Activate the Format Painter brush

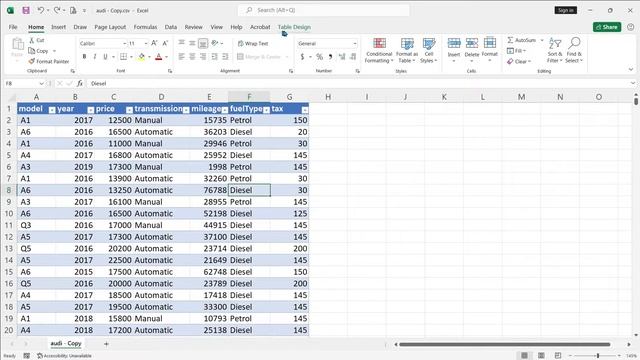(31, 61)
